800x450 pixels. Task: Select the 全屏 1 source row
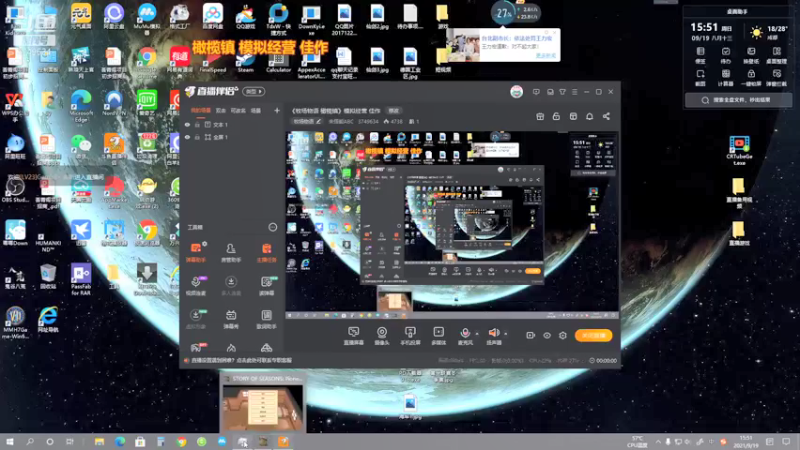pyautogui.click(x=232, y=137)
